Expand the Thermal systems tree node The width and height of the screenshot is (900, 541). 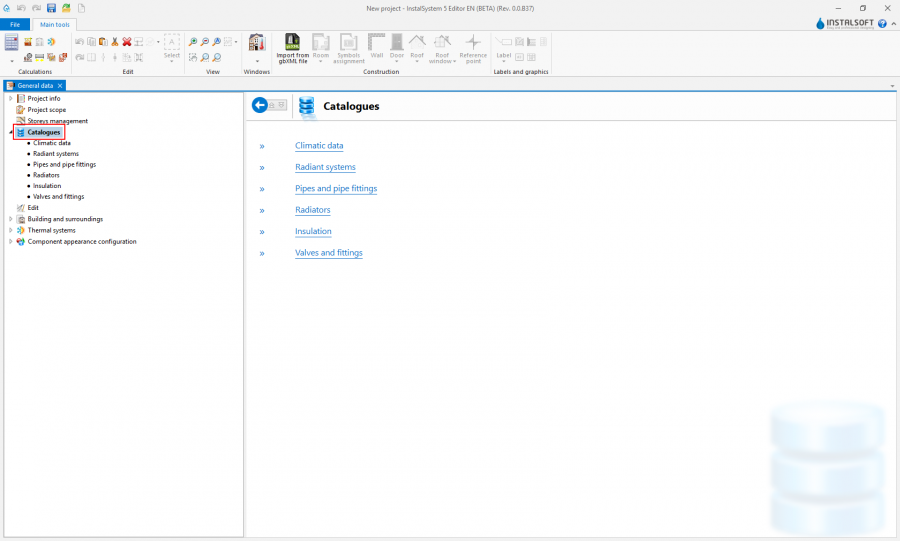coord(10,230)
